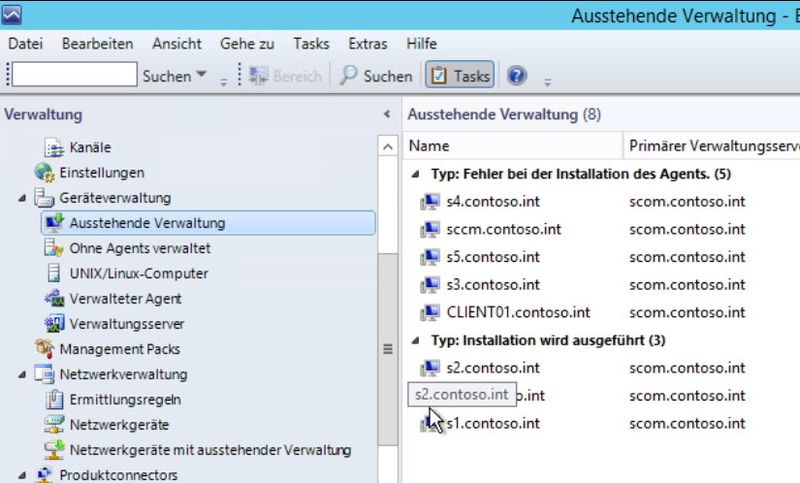Collapse the Produktconnectors tree node
The height and width of the screenshot is (483, 800).
pos(22,475)
